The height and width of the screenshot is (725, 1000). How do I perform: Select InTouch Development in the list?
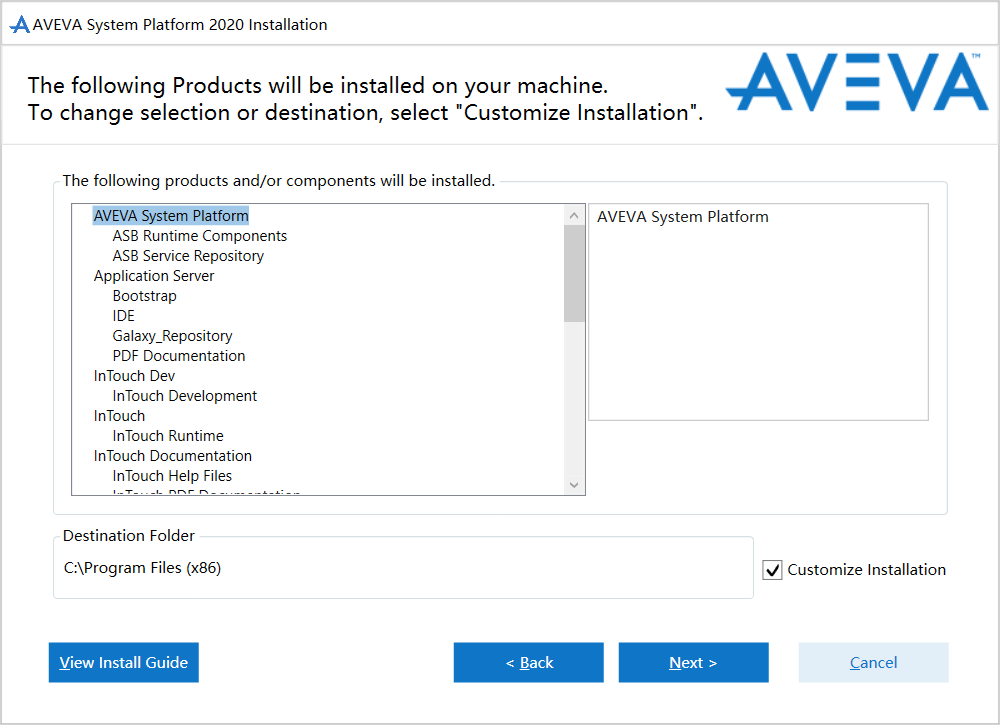(185, 396)
